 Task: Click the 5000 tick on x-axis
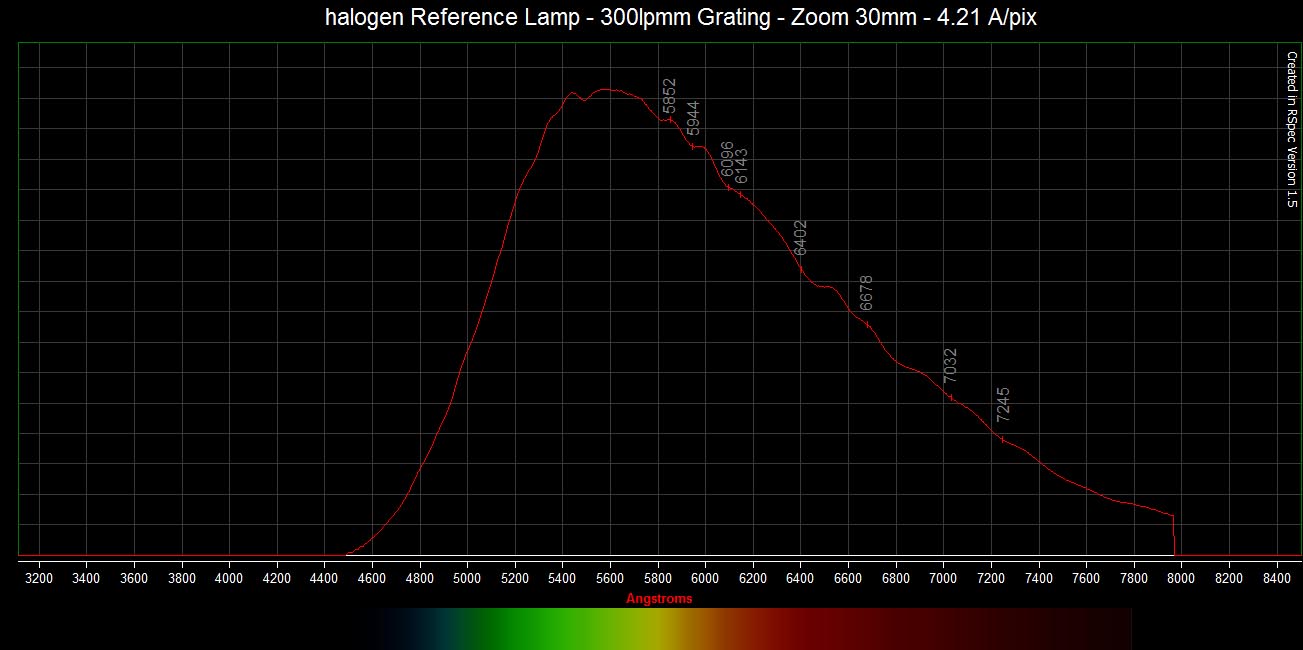coord(467,578)
